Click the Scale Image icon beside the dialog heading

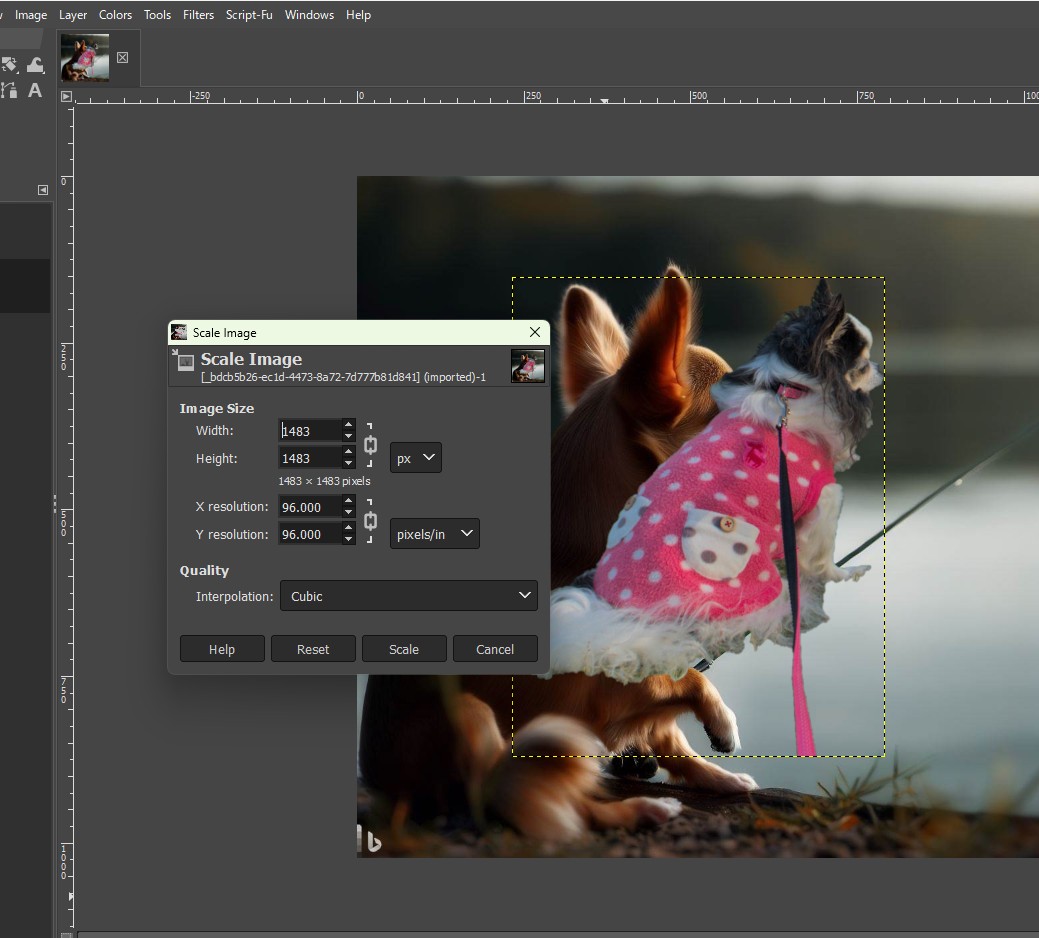(x=184, y=362)
